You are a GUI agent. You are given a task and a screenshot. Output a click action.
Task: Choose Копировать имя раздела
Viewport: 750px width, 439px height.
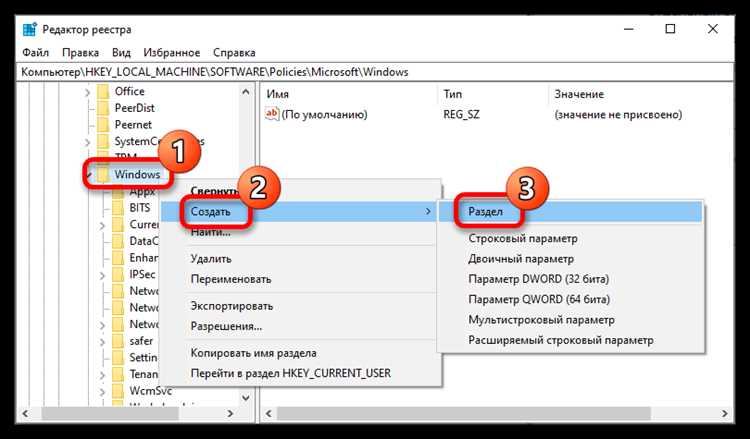(x=299, y=353)
